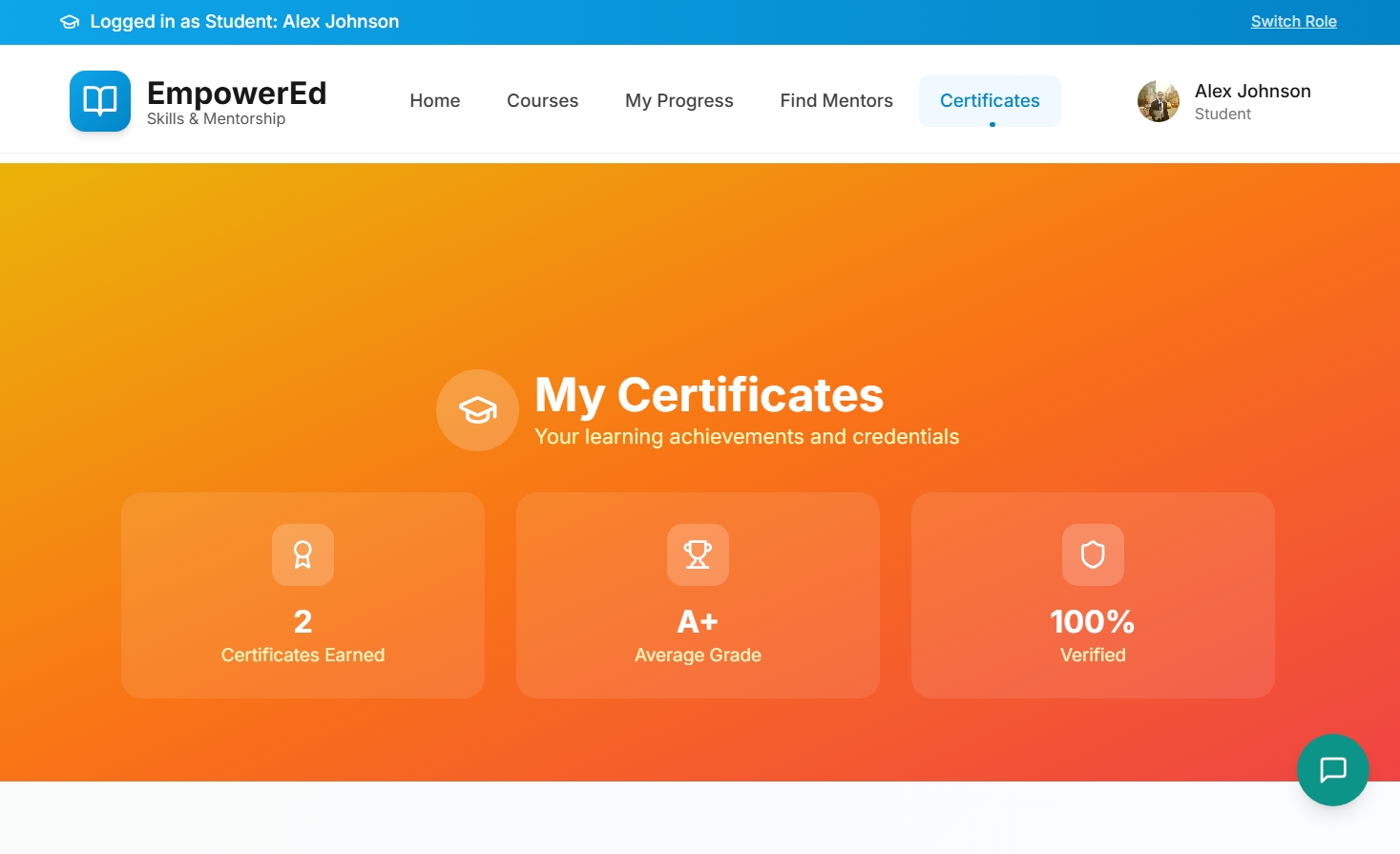This screenshot has width=1400, height=854.
Task: Click the EmpowerEd brand name
Action: pyautogui.click(x=237, y=93)
